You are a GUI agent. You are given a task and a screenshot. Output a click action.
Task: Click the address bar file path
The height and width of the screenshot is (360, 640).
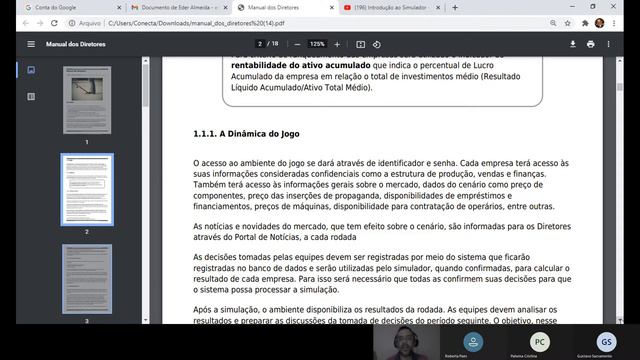196,23
